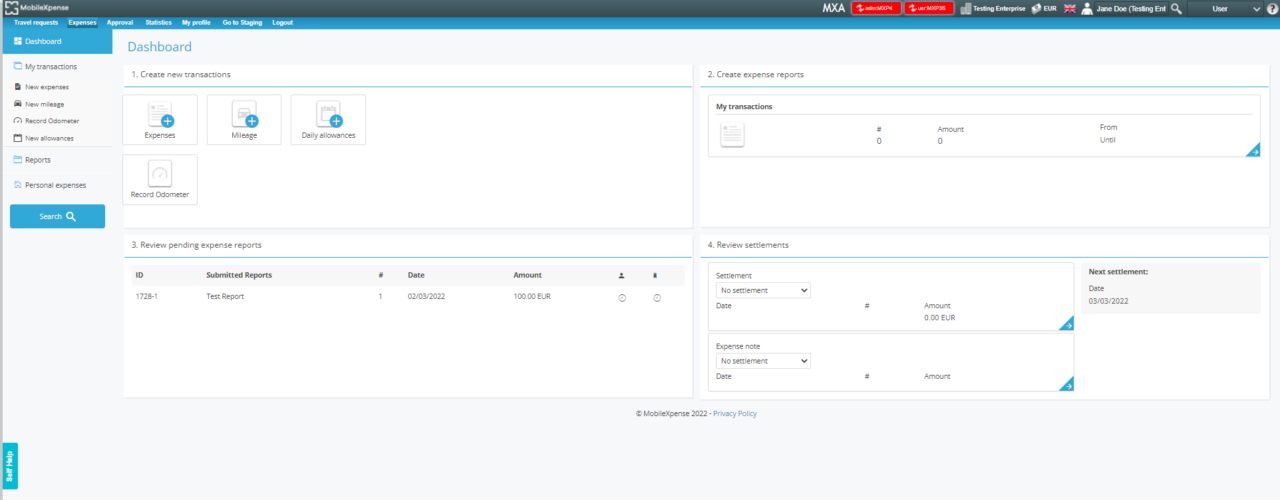Open the Daily allowances tile
The image size is (1280, 500).
(x=328, y=119)
